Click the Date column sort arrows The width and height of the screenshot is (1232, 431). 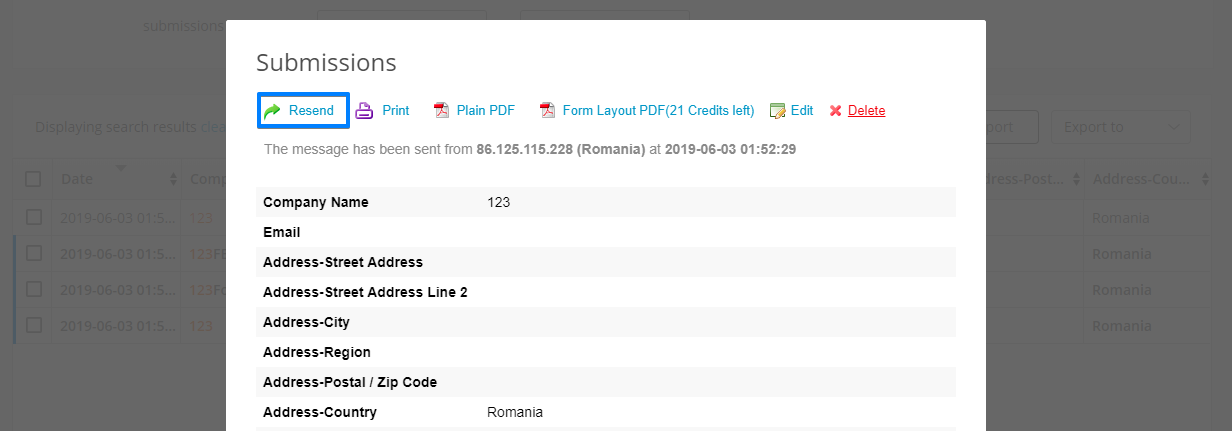[174, 180]
